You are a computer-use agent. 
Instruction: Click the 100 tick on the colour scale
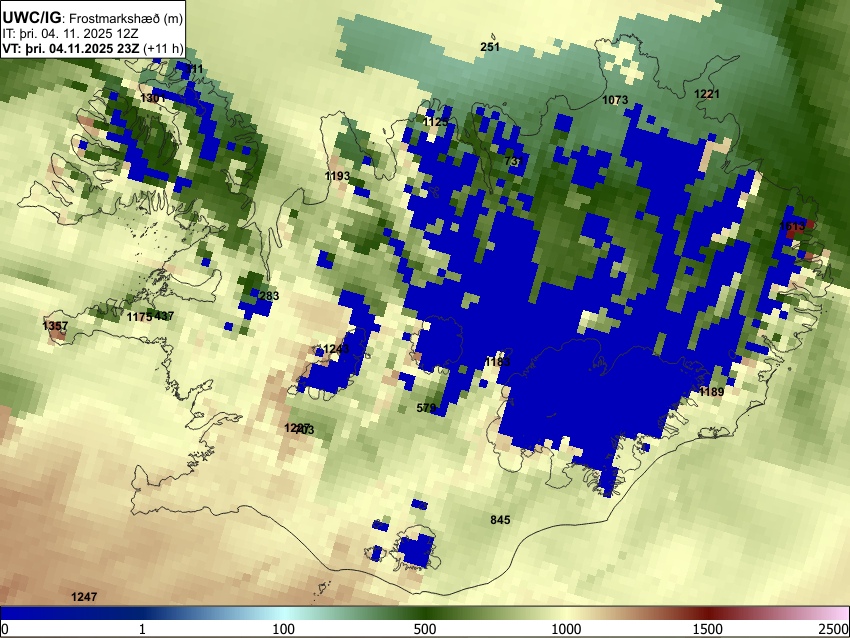click(284, 629)
